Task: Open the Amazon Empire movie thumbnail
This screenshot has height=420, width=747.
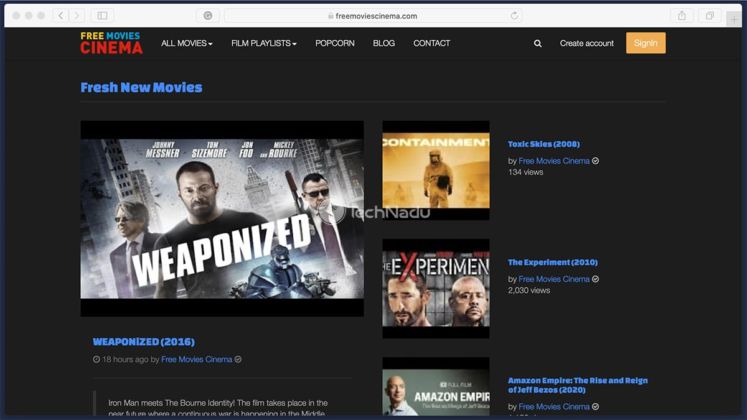Action: [x=436, y=387]
